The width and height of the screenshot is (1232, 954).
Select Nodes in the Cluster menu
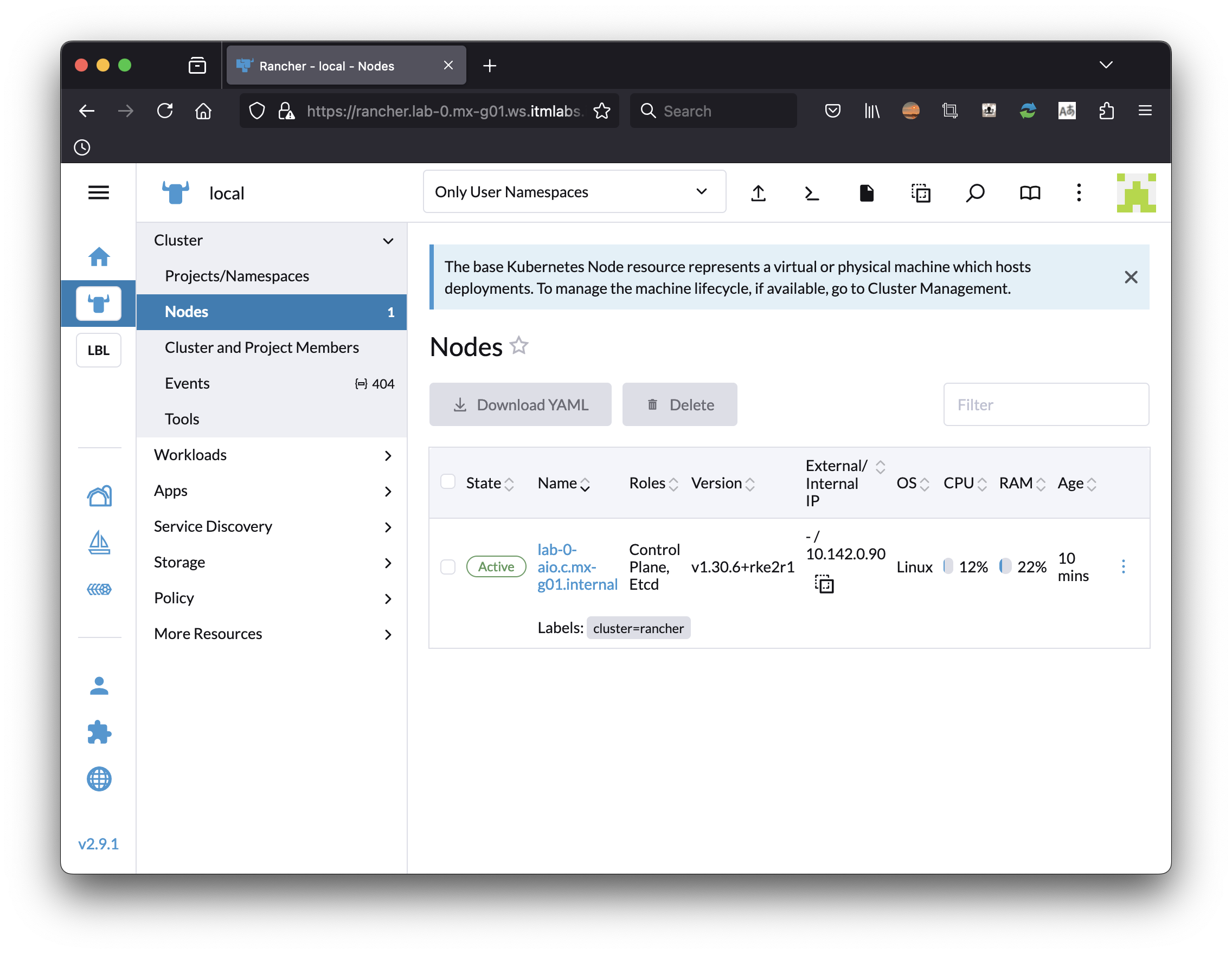(x=271, y=312)
